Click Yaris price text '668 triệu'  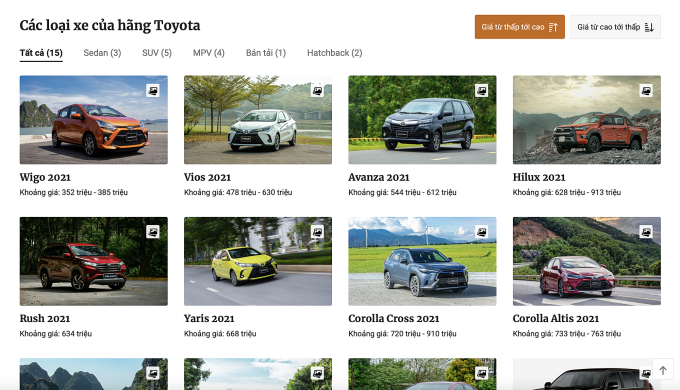(x=241, y=334)
